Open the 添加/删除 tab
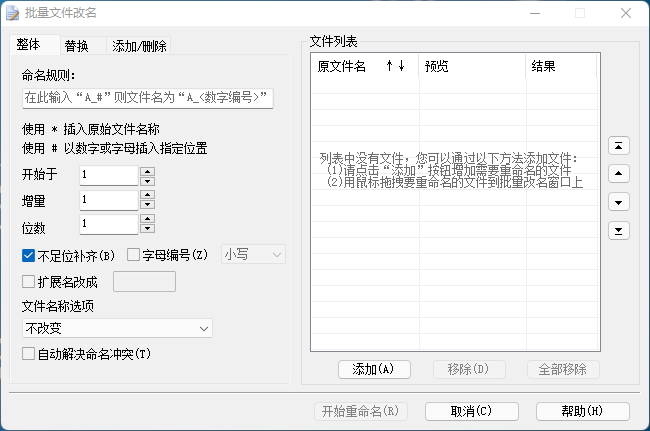 click(139, 46)
